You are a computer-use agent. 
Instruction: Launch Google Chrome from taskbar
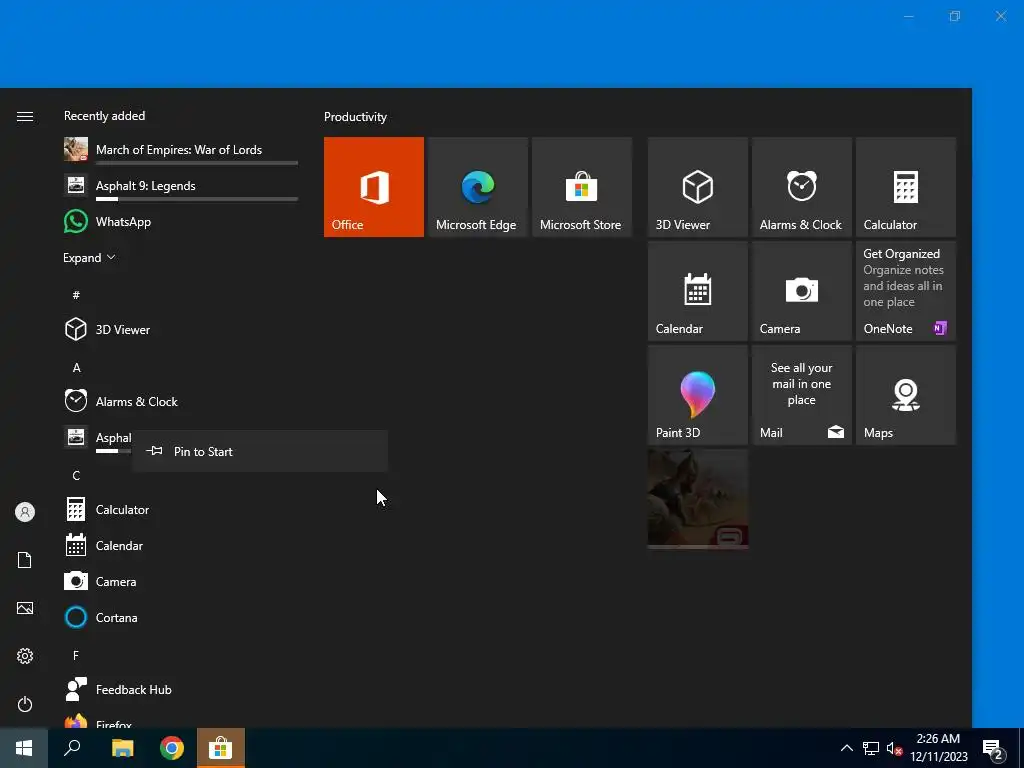click(171, 748)
